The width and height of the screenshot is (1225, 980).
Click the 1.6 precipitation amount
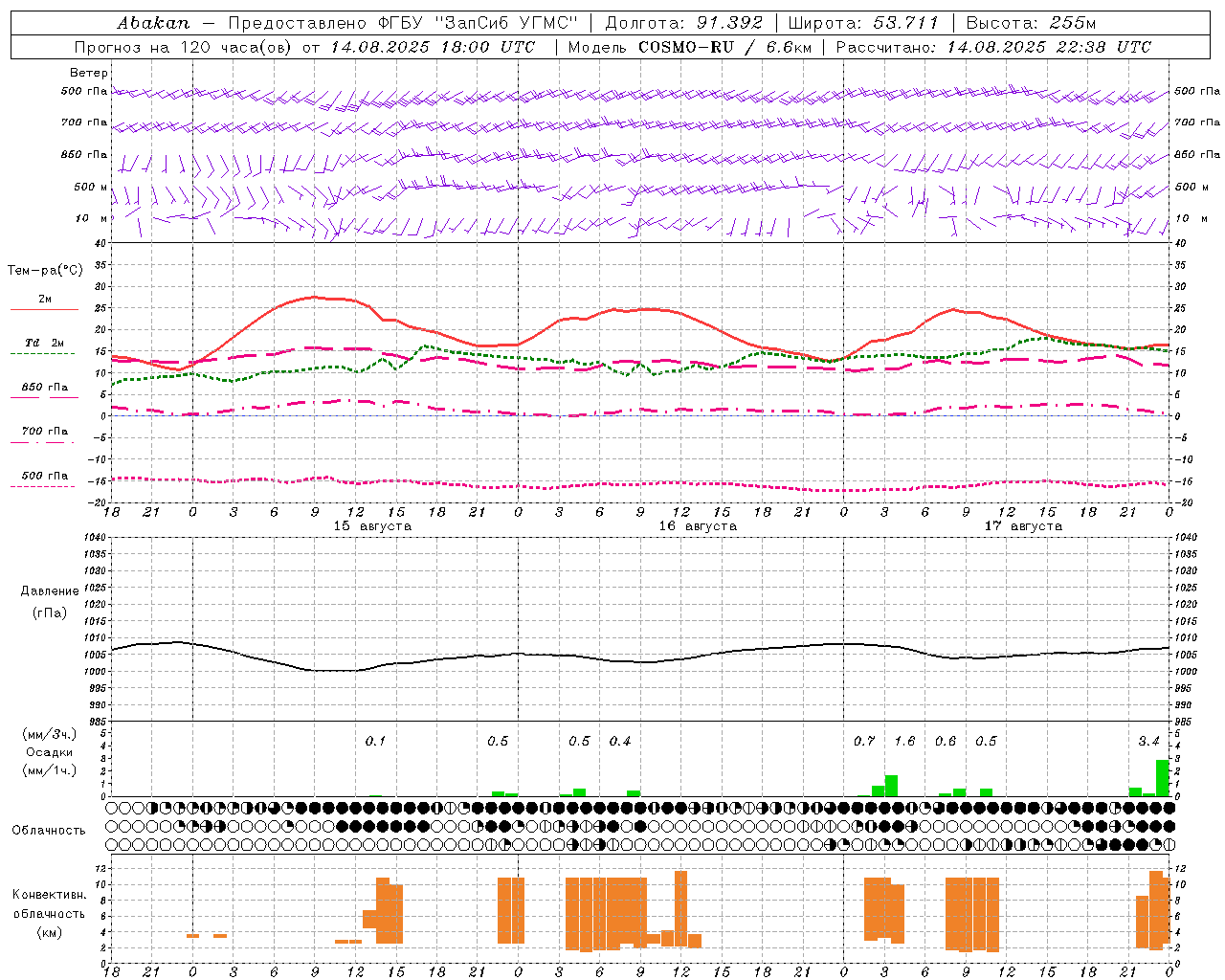click(x=904, y=741)
